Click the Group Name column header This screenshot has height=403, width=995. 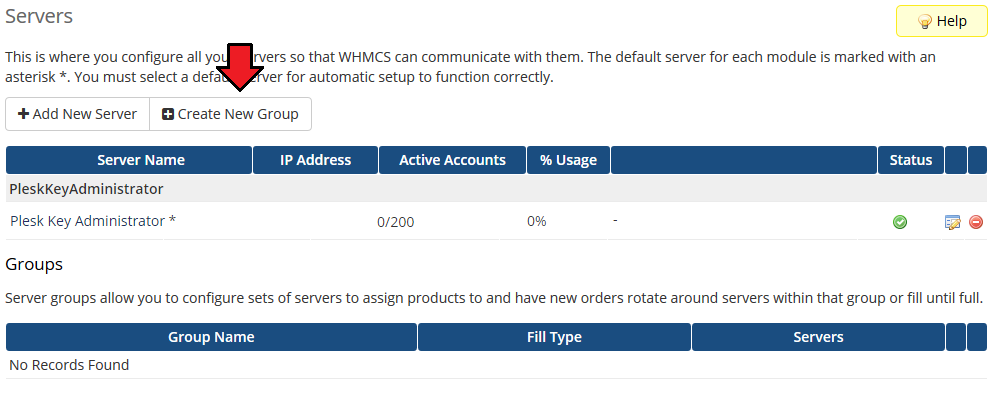click(211, 337)
